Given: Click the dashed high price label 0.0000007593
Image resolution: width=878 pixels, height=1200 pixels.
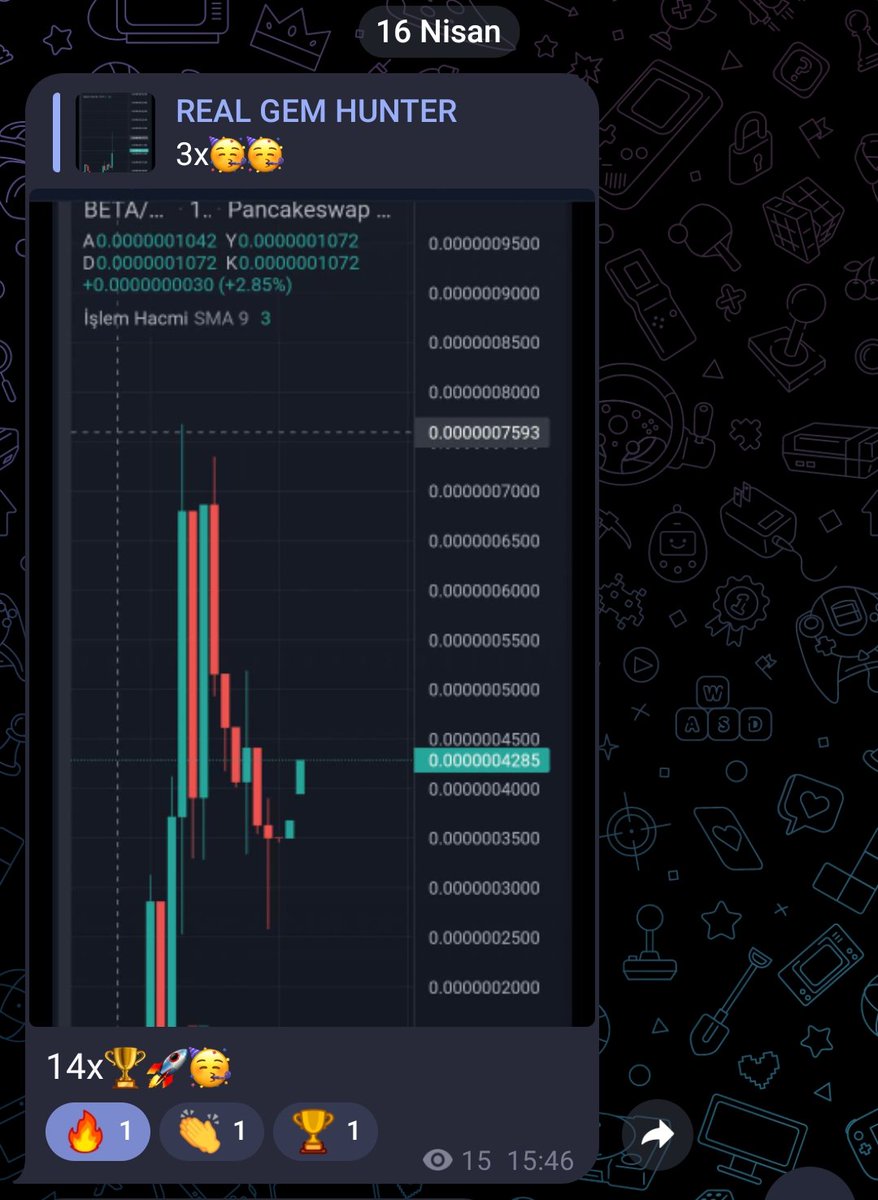Looking at the screenshot, I should (483, 433).
